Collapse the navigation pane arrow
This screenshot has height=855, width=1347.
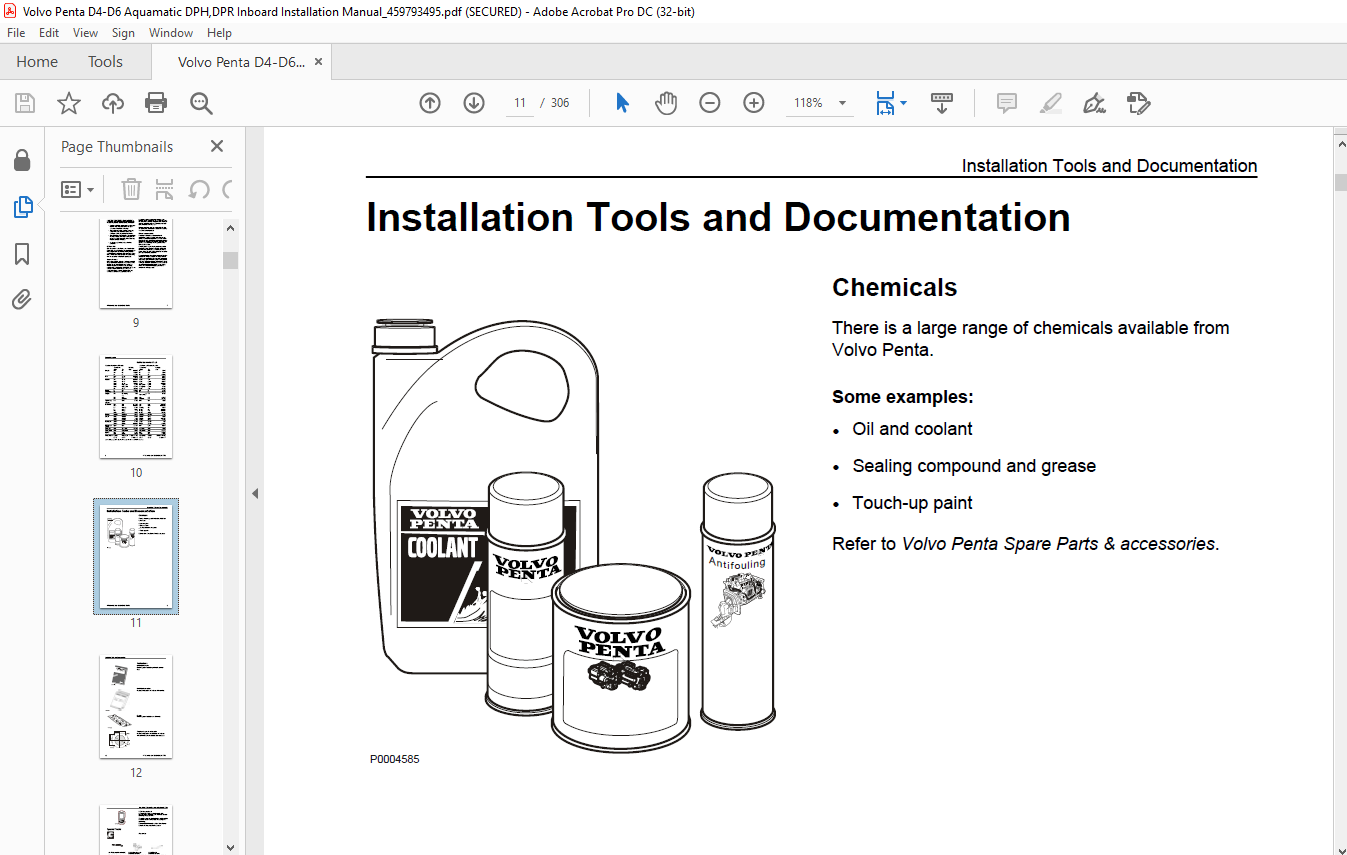click(x=254, y=493)
